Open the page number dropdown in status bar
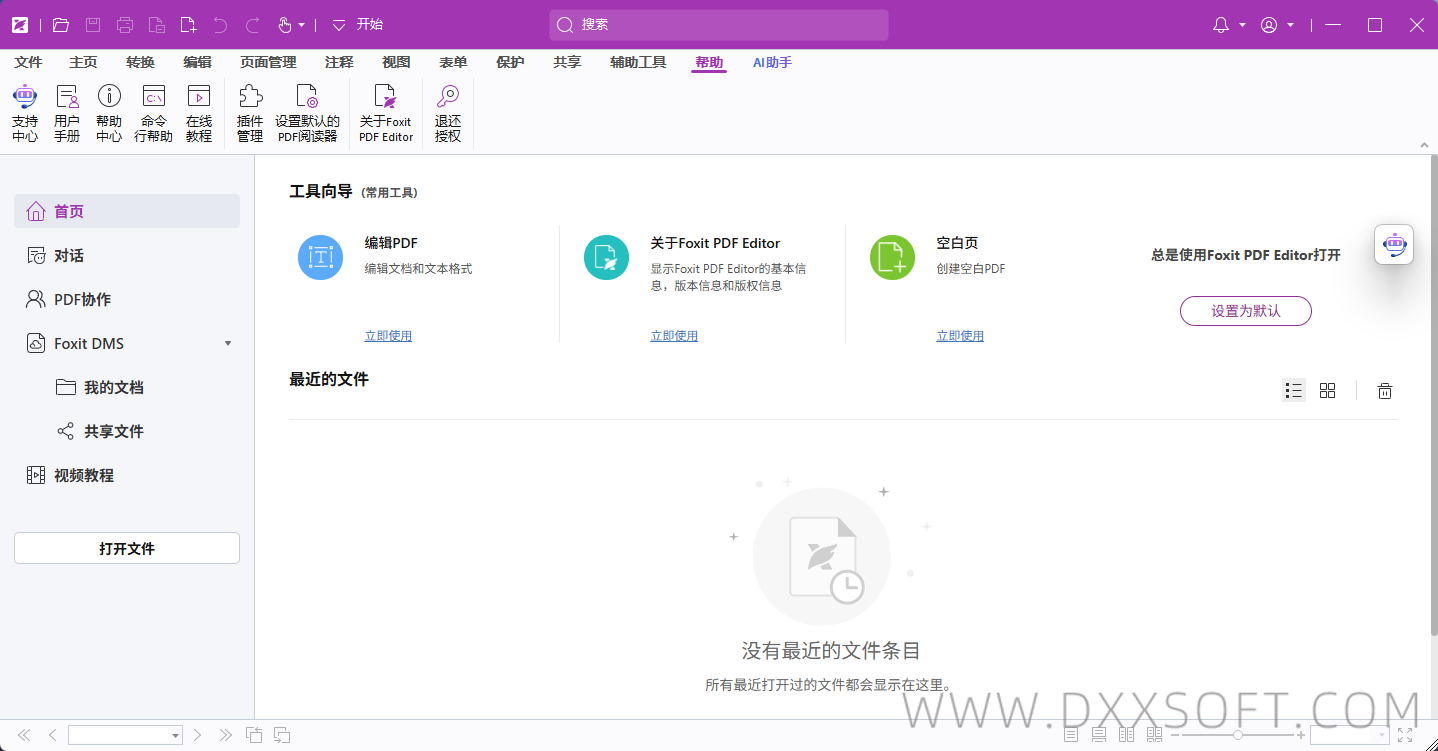Image resolution: width=1438 pixels, height=751 pixels. (x=176, y=736)
